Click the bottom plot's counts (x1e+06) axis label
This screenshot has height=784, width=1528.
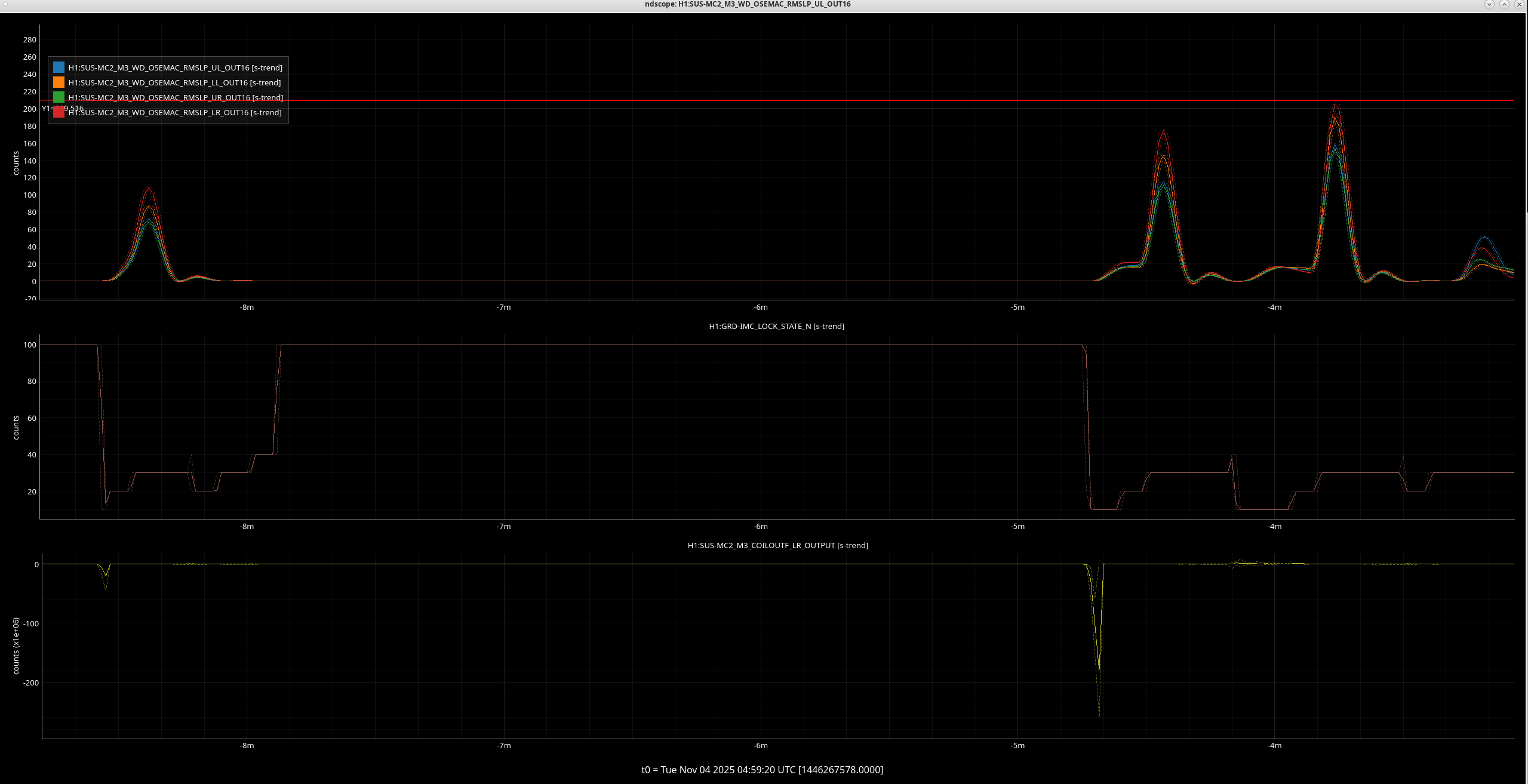(16, 646)
